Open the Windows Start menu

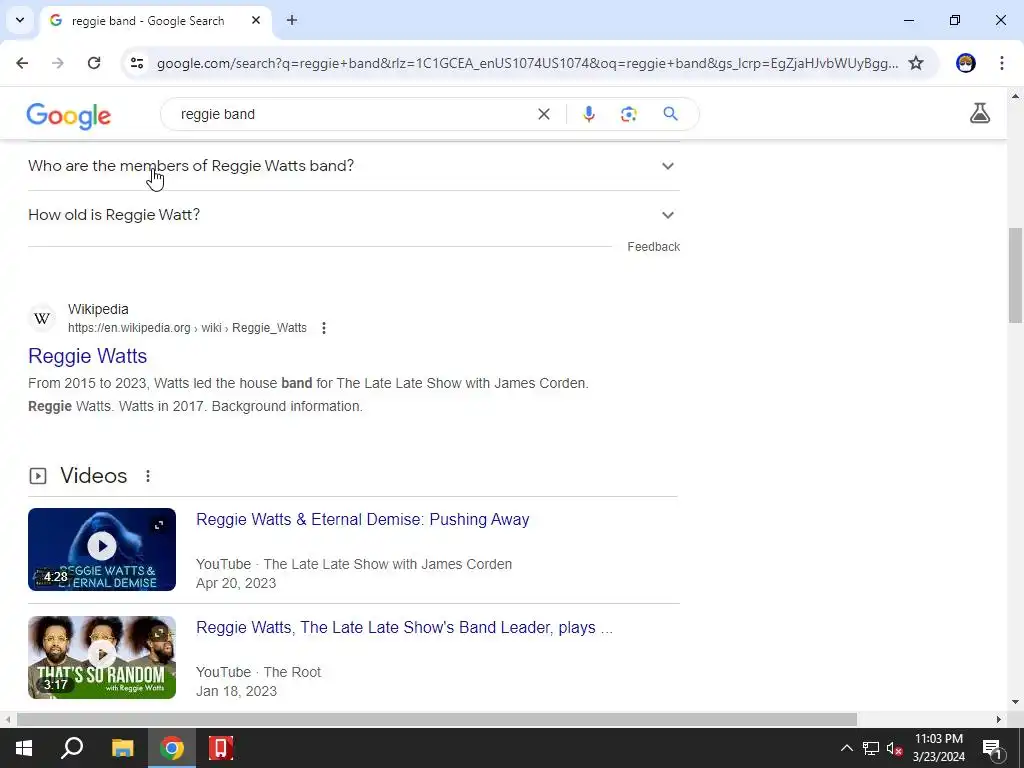[24, 748]
